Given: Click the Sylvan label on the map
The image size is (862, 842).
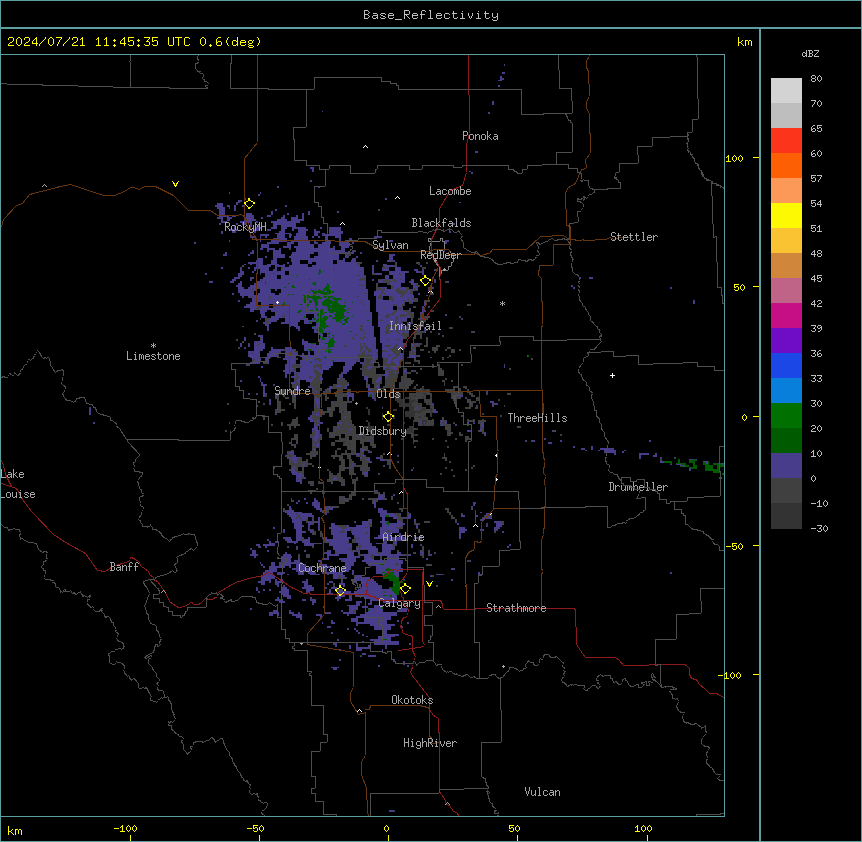Looking at the screenshot, I should click(390, 245).
